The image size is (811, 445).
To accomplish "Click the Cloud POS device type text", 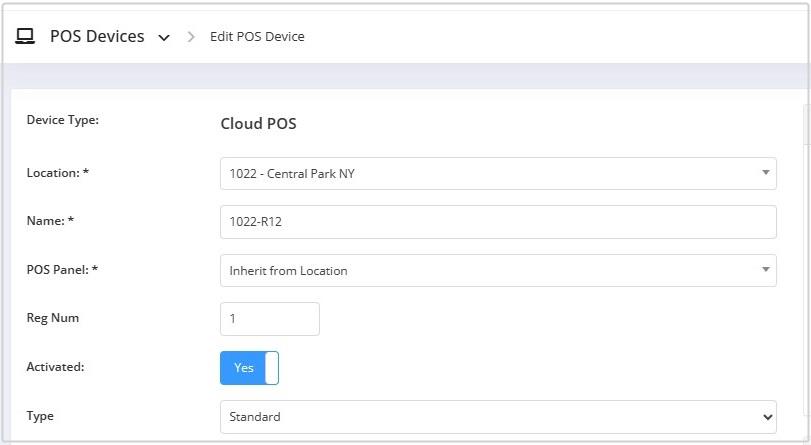I will pos(259,124).
